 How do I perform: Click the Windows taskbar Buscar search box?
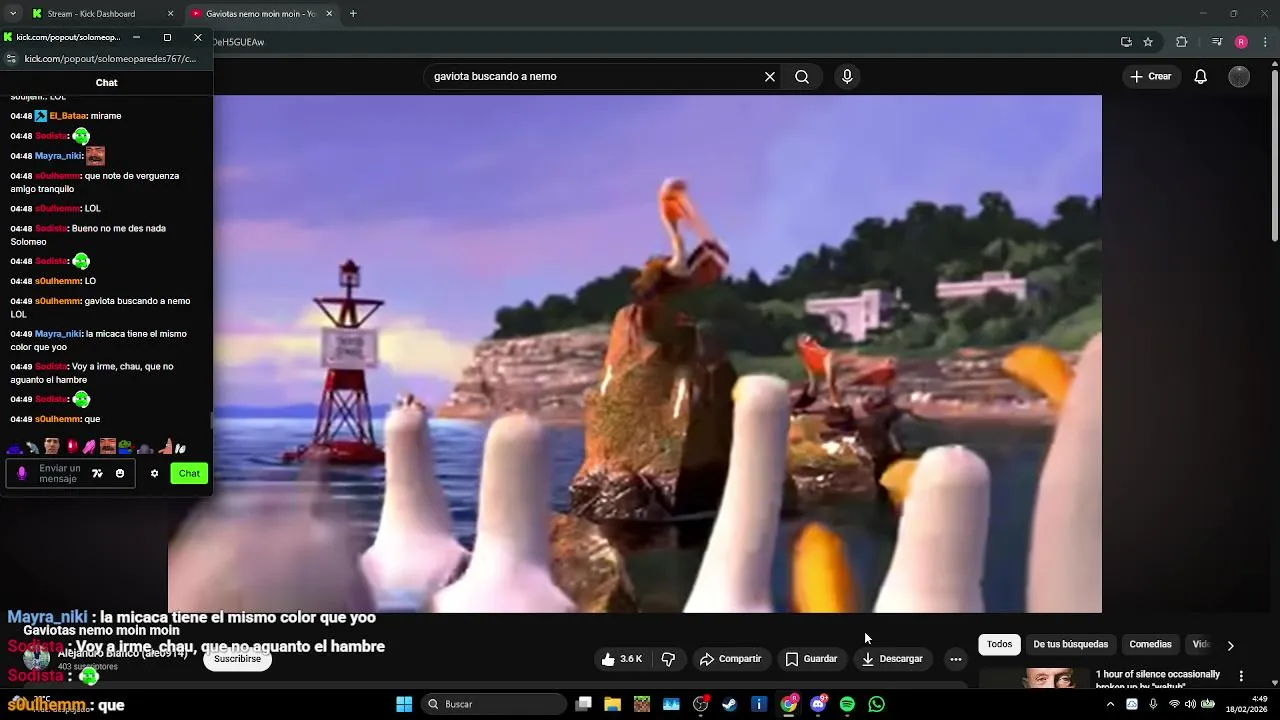[493, 704]
